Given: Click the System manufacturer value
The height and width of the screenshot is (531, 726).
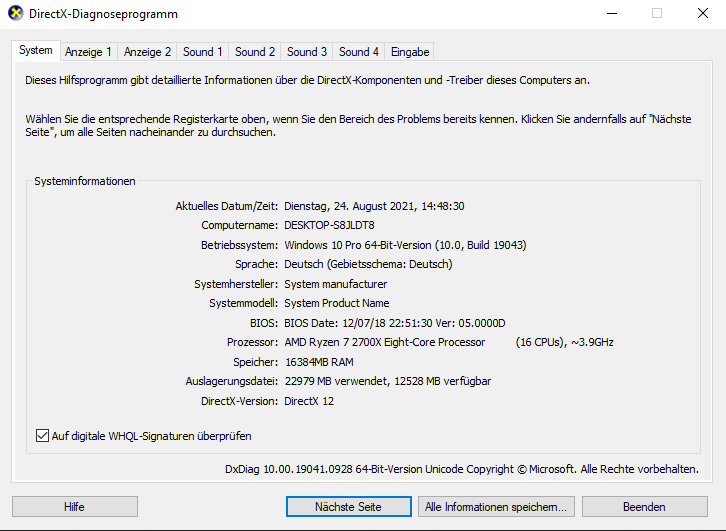Looking at the screenshot, I should 335,284.
